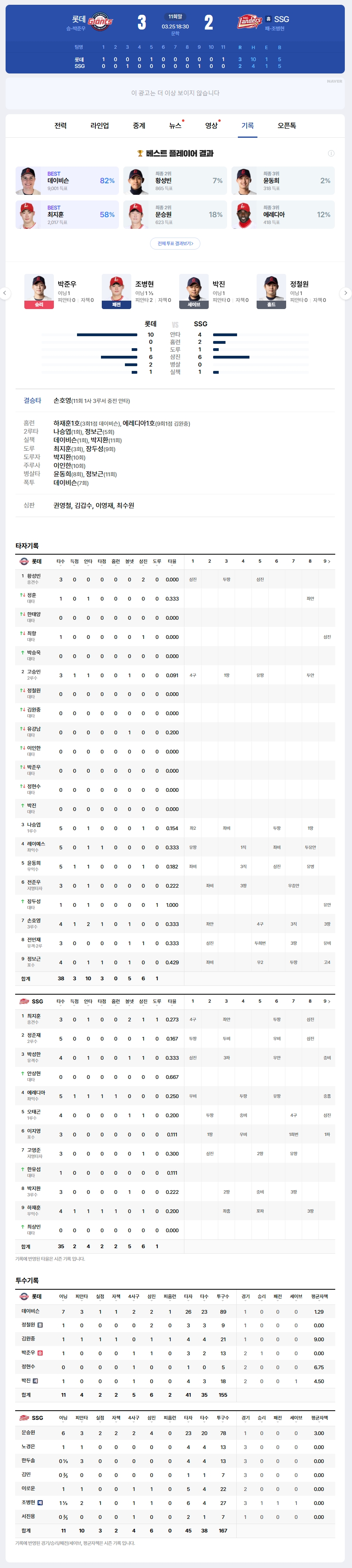Switch to the 중계 tab
352x1568 pixels.
click(x=139, y=125)
